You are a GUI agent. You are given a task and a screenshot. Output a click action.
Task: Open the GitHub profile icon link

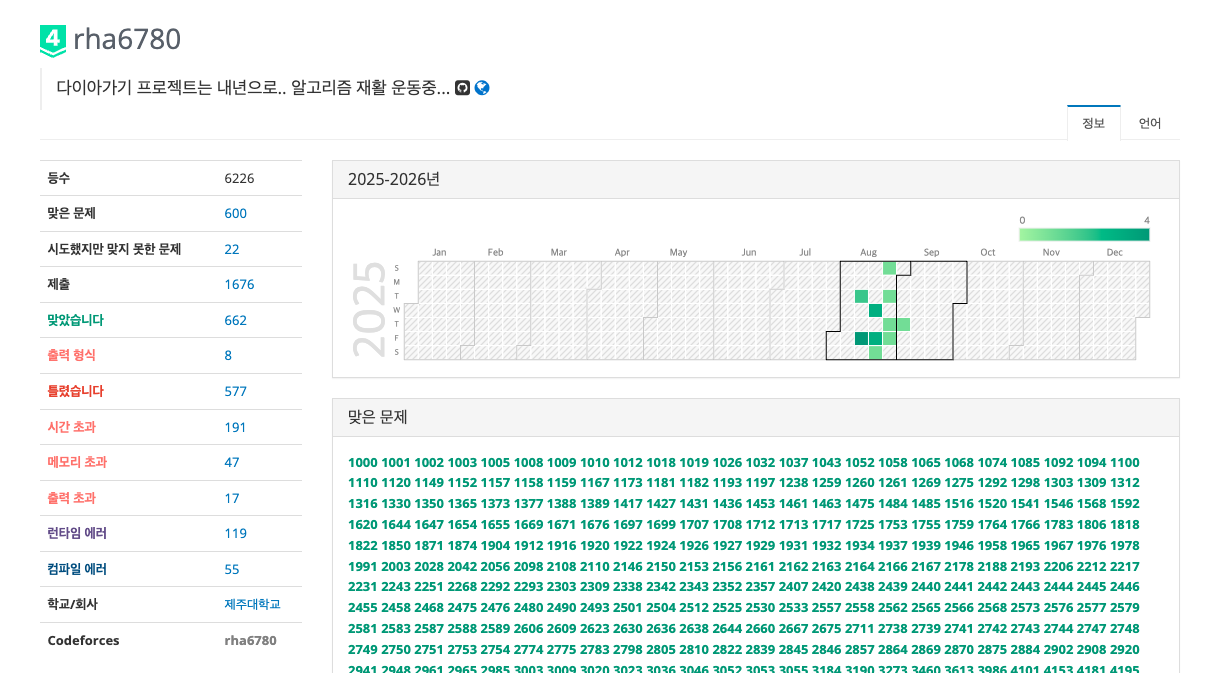tap(462, 88)
